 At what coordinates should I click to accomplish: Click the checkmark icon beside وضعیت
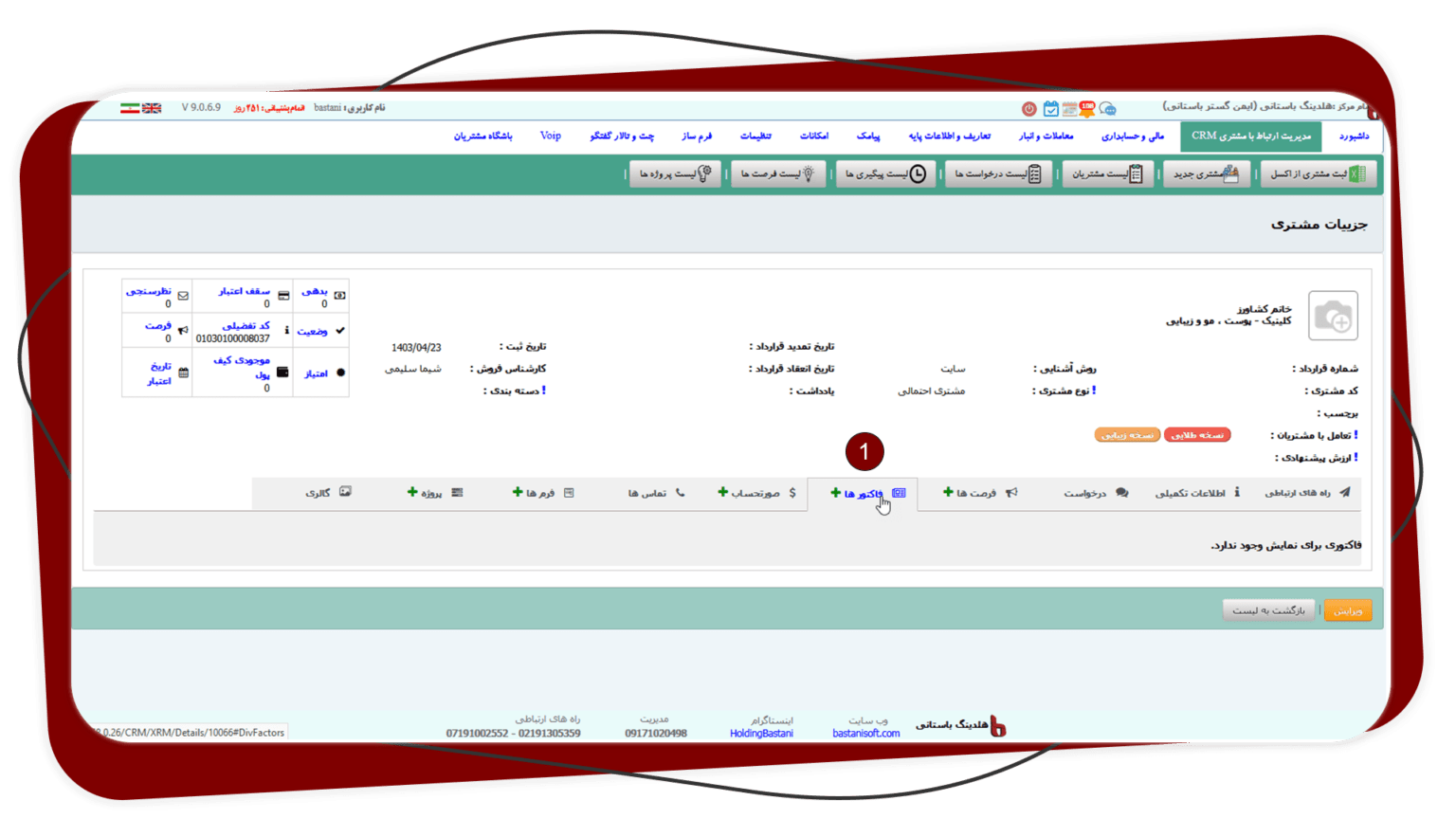tap(340, 331)
